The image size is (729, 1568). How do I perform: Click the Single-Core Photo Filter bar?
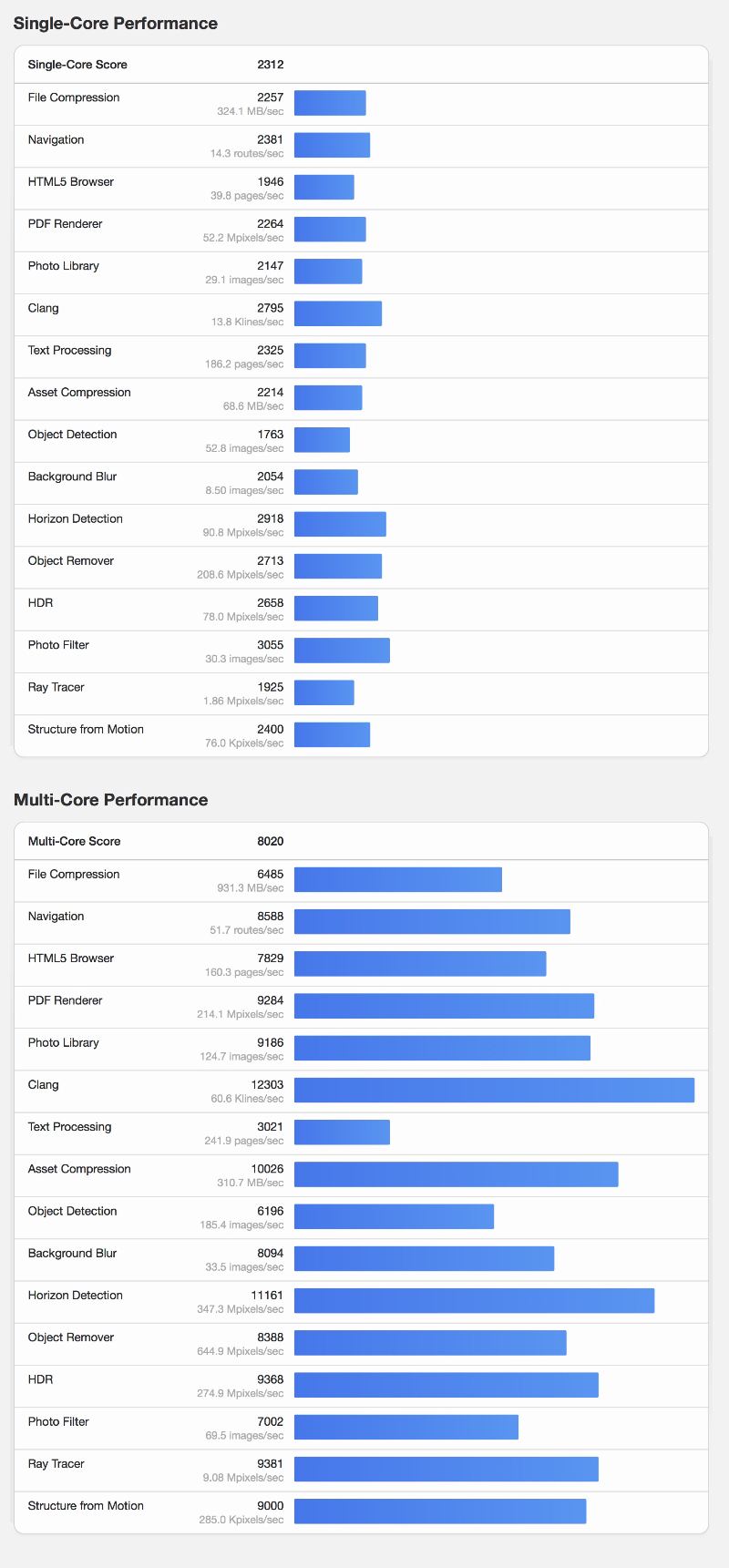tap(342, 651)
